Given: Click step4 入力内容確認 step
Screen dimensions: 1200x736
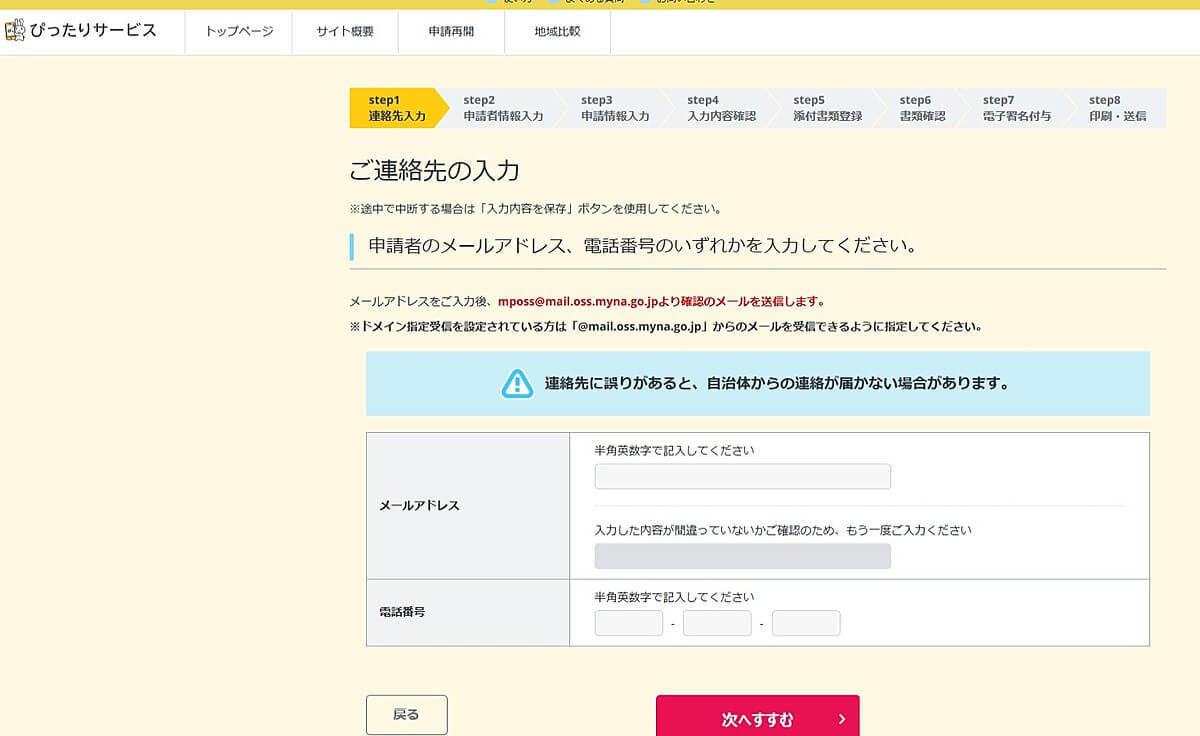Looking at the screenshot, I should pyautogui.click(x=721, y=108).
